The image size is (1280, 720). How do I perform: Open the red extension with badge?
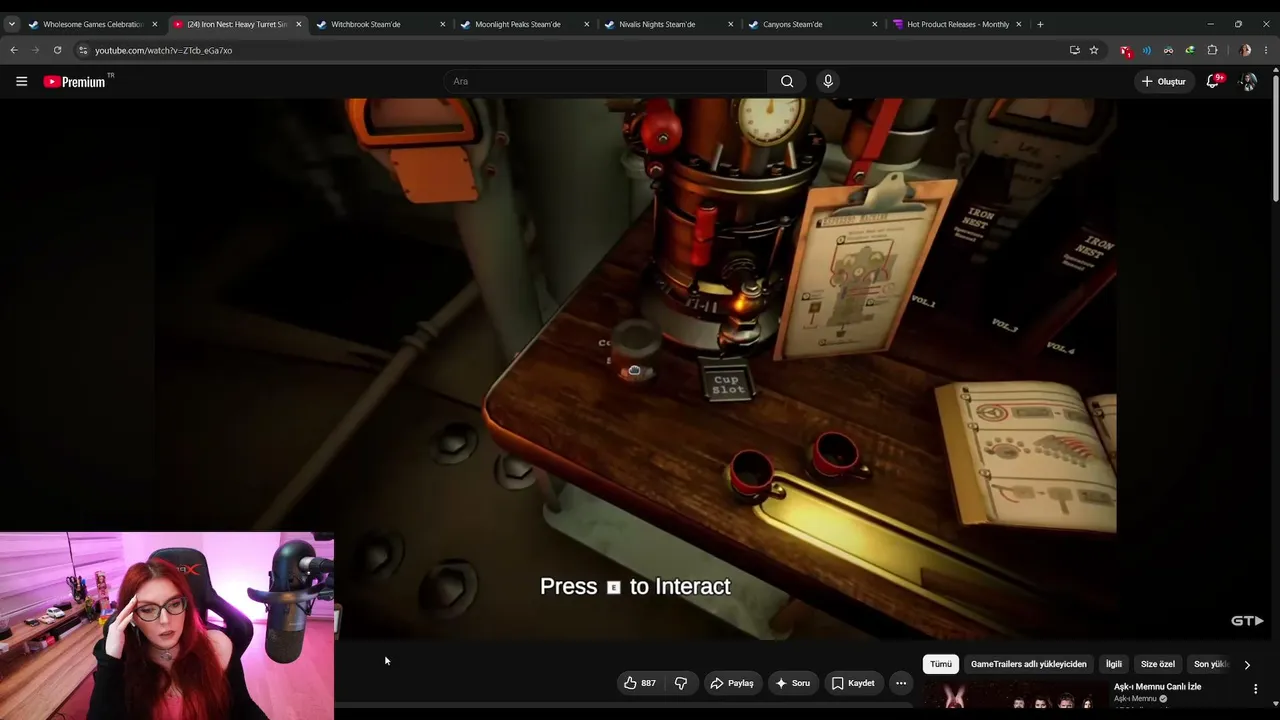coord(1126,50)
